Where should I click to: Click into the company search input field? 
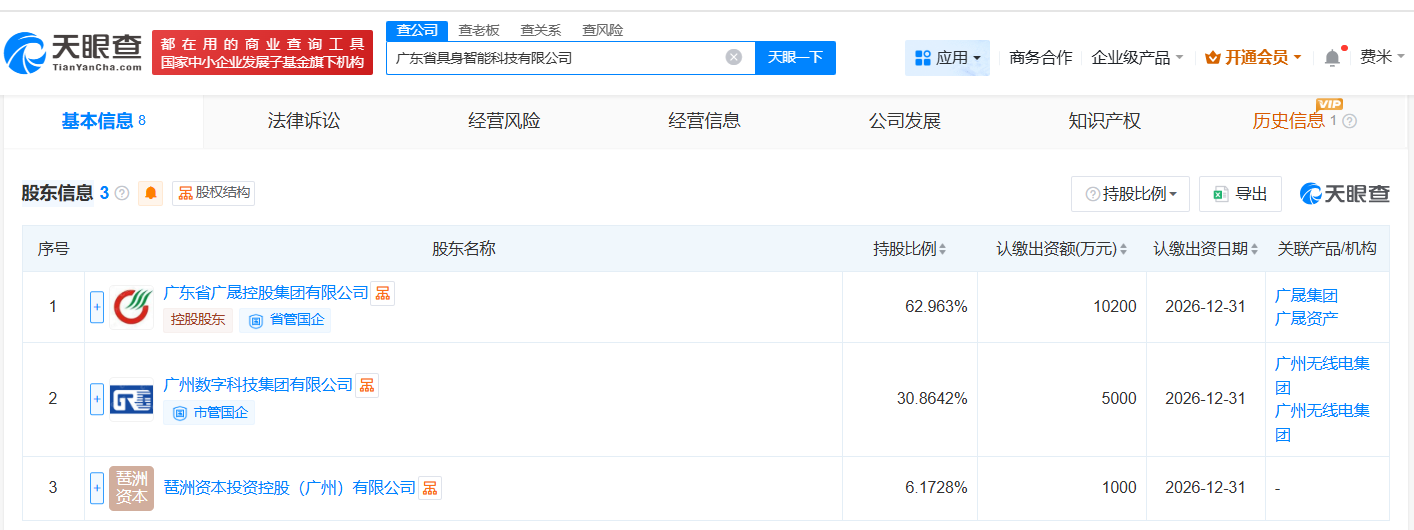pos(555,58)
